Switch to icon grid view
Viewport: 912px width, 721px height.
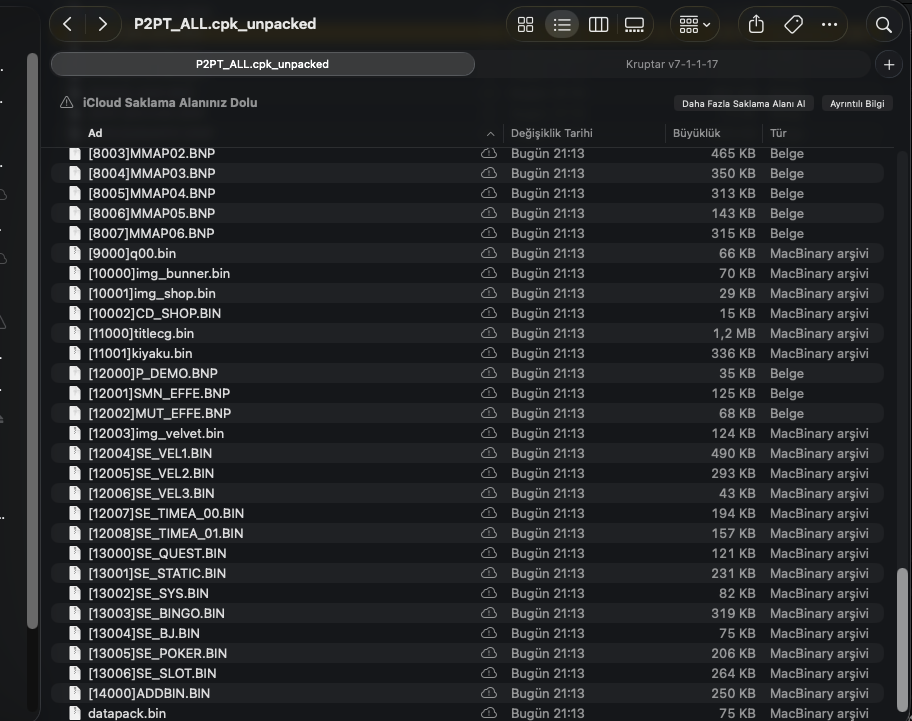coord(525,24)
